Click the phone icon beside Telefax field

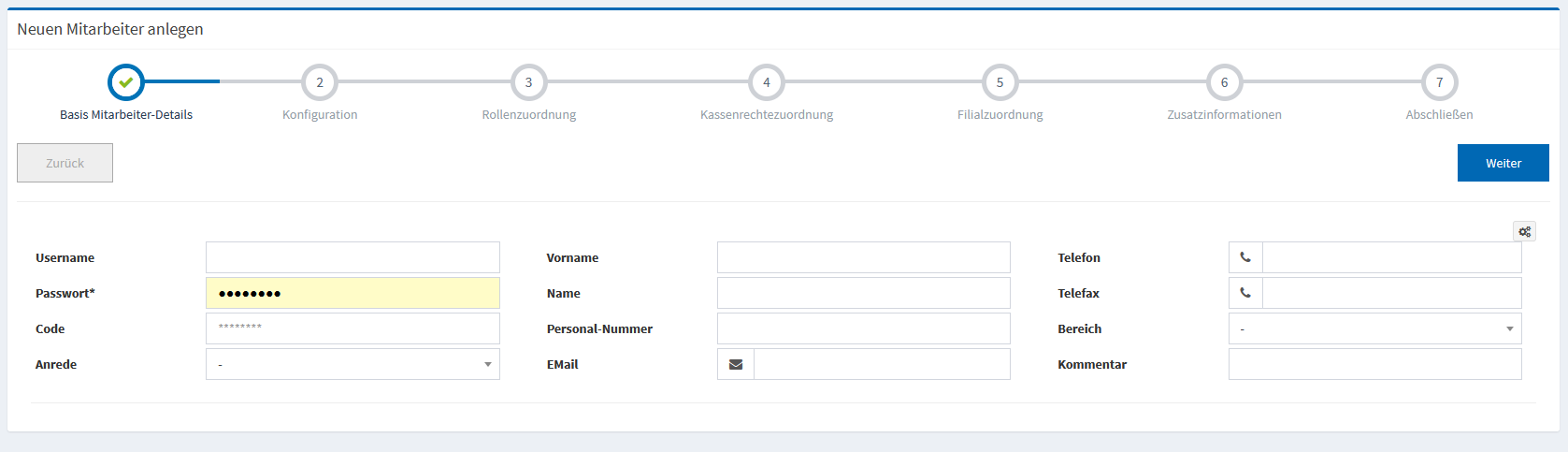(1245, 293)
